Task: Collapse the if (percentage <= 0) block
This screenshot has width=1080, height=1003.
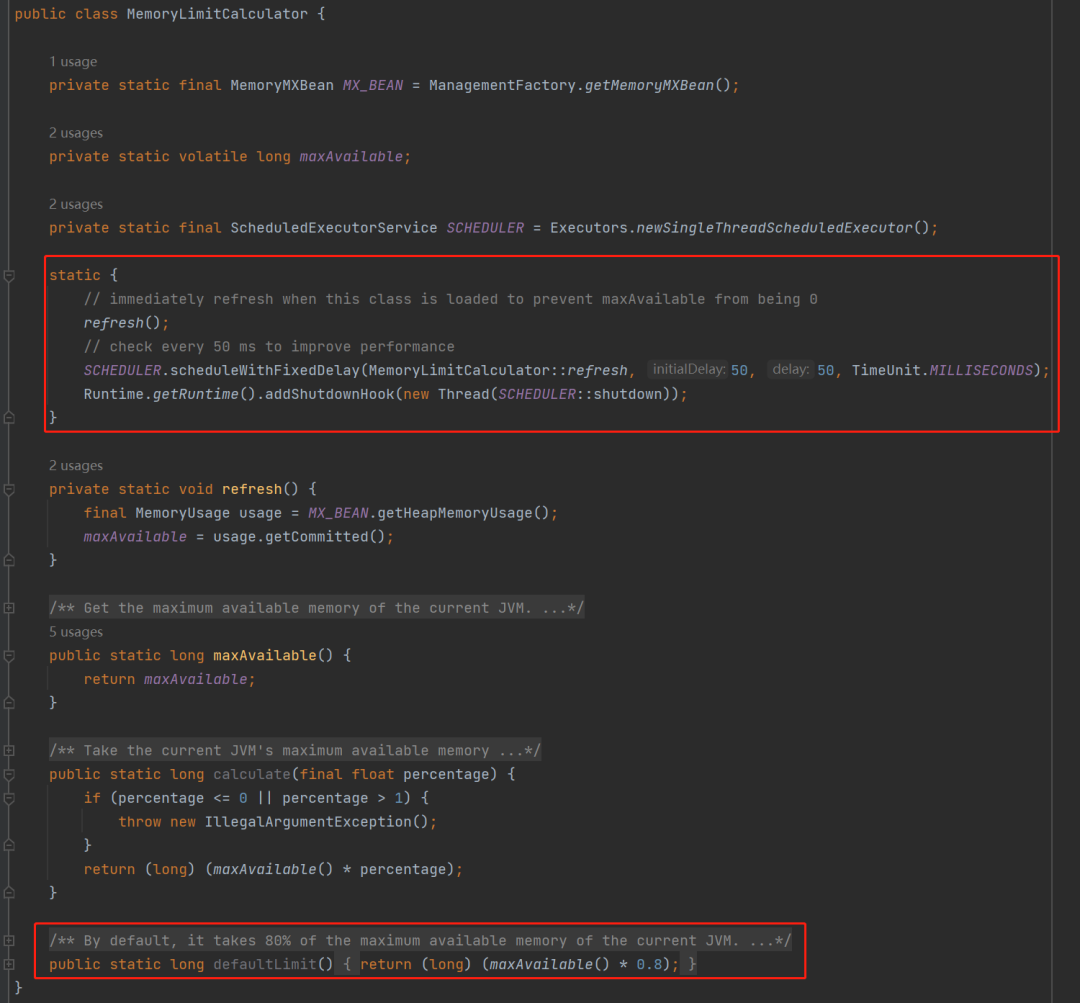Action: [x=9, y=798]
